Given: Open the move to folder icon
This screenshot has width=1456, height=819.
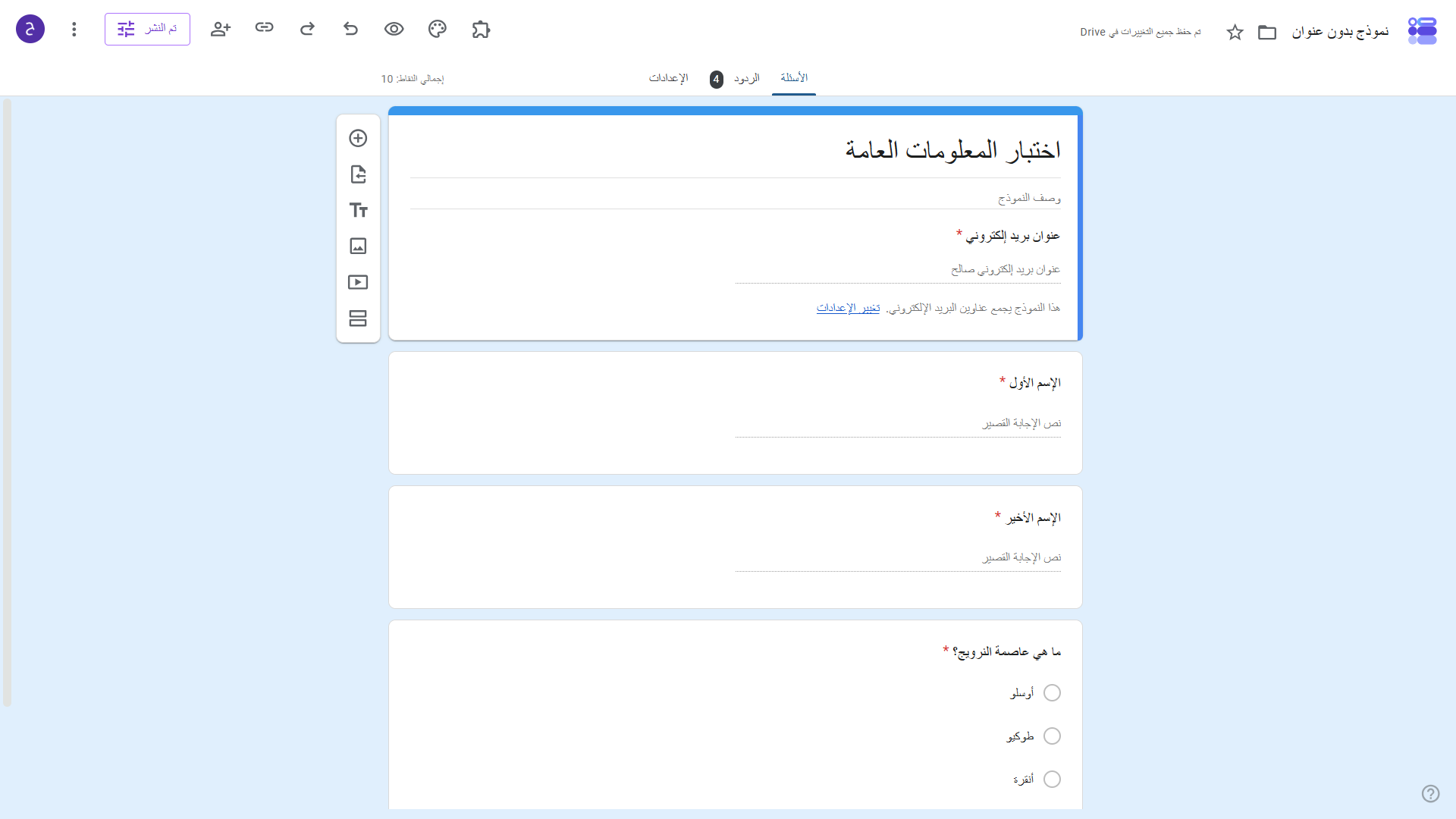Looking at the screenshot, I should pos(1267,32).
